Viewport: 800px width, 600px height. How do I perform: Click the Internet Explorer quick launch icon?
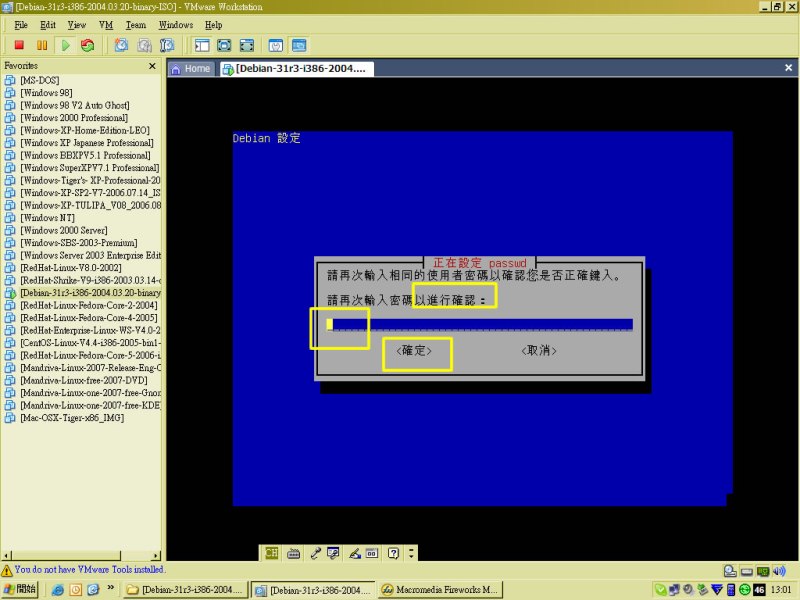point(58,590)
